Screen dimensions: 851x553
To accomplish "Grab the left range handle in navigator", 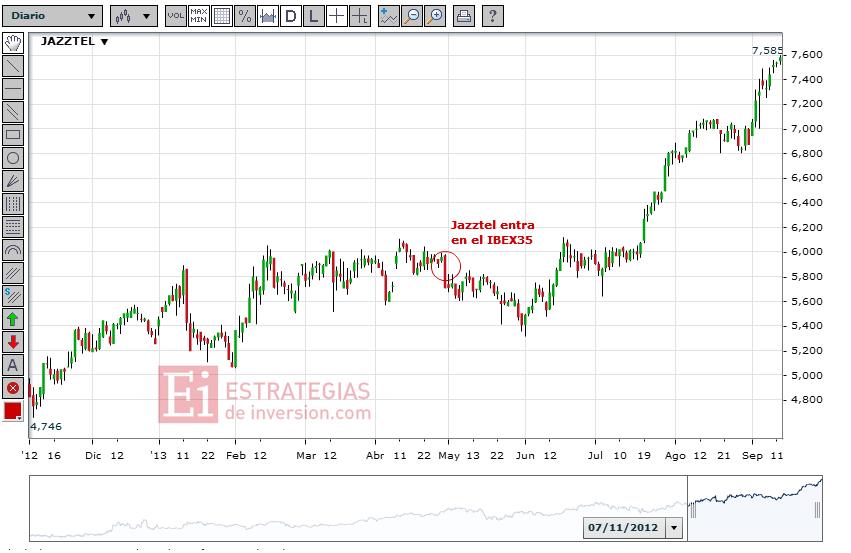I will pos(692,510).
